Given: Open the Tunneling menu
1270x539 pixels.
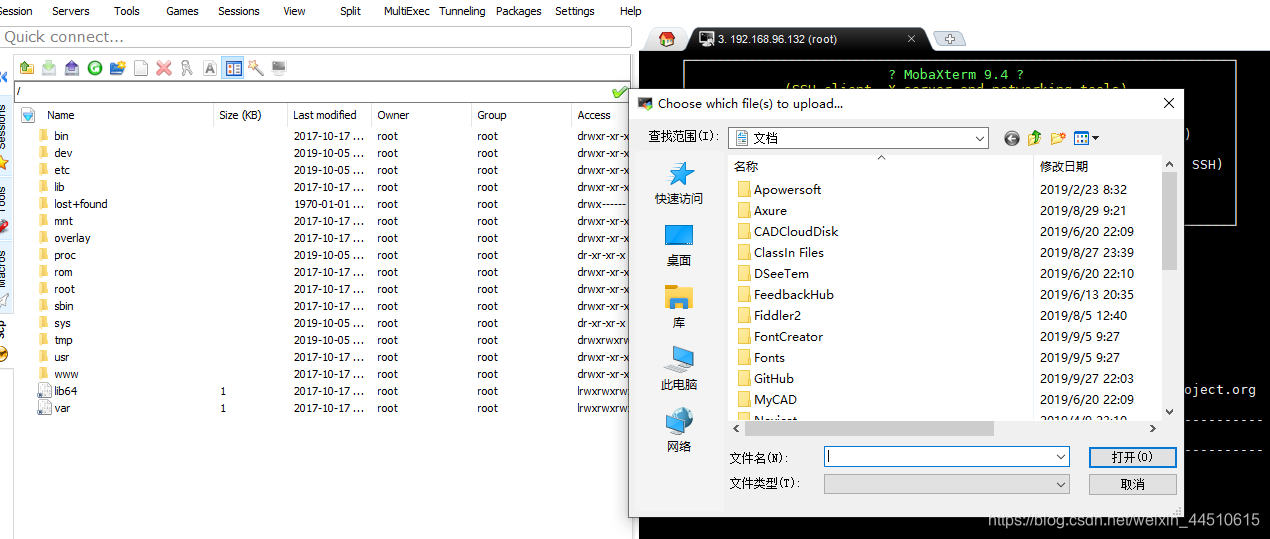Looking at the screenshot, I should pyautogui.click(x=462, y=11).
